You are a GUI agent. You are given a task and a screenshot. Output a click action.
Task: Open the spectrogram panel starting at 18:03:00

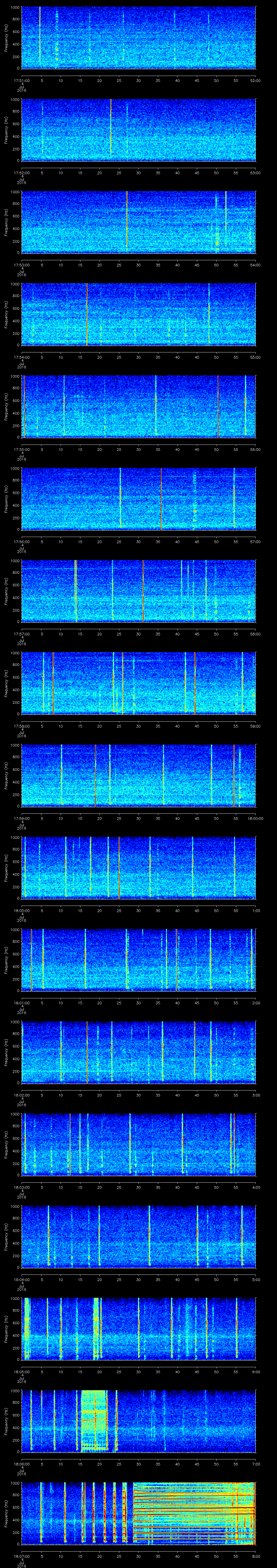pos(139,1144)
